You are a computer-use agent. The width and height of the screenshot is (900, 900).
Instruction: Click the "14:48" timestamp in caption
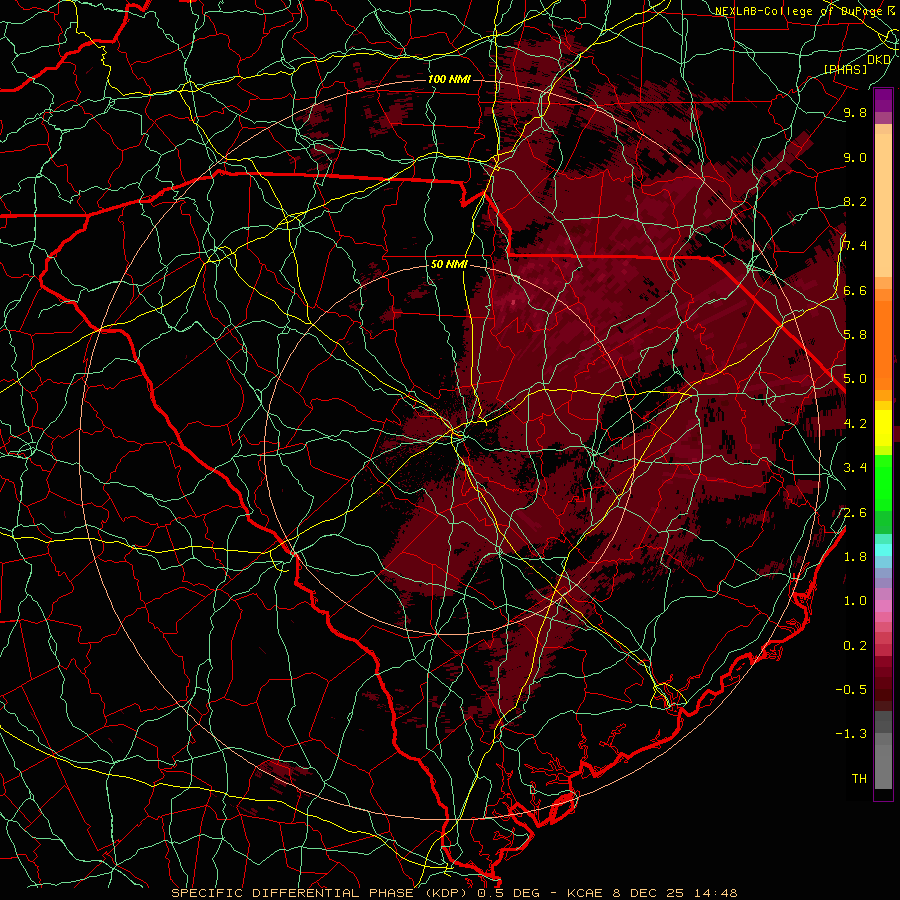[714, 893]
